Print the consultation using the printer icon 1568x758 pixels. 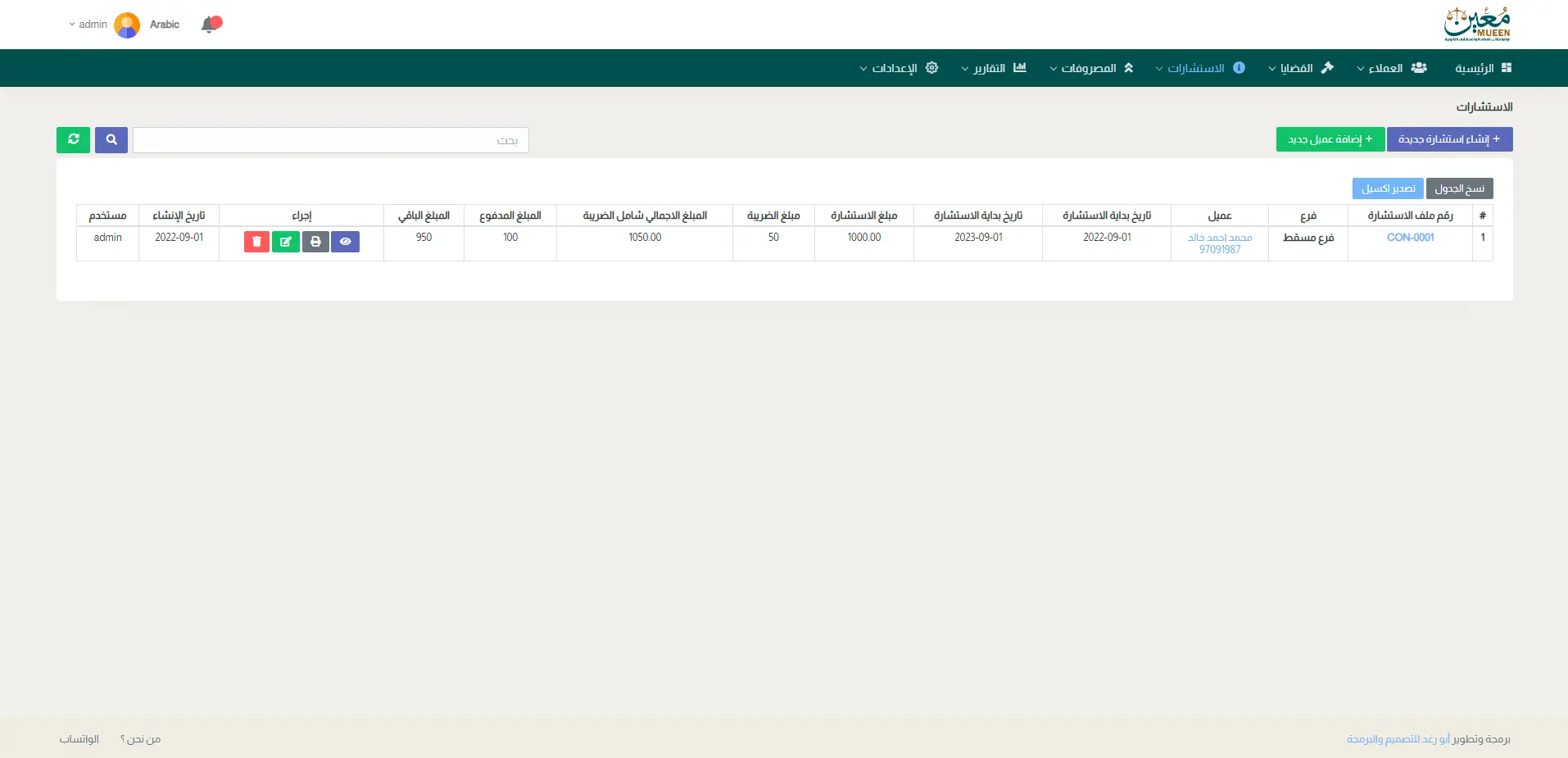pyautogui.click(x=315, y=242)
